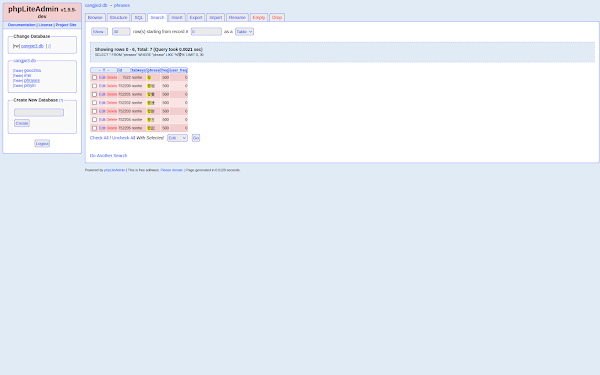Click the Check All link

[99, 138]
